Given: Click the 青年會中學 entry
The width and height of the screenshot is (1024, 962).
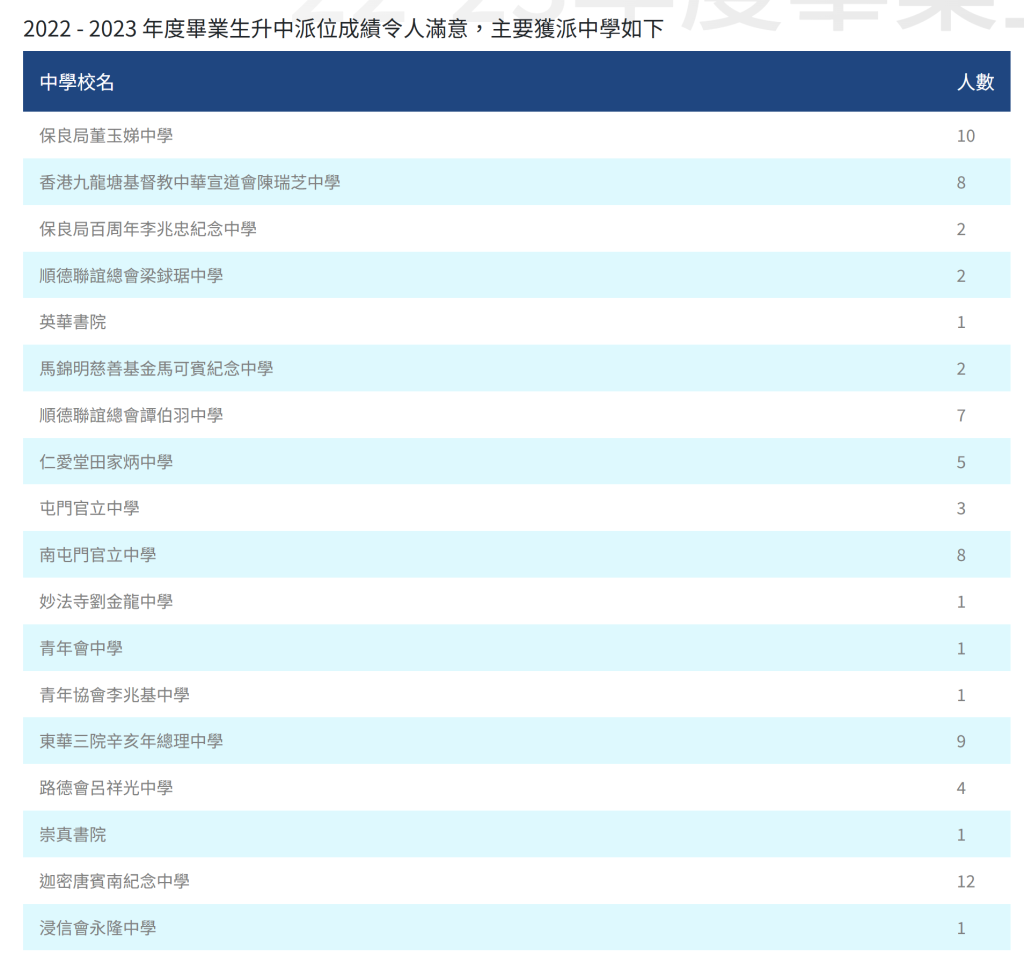Looking at the screenshot, I should coord(81,648).
